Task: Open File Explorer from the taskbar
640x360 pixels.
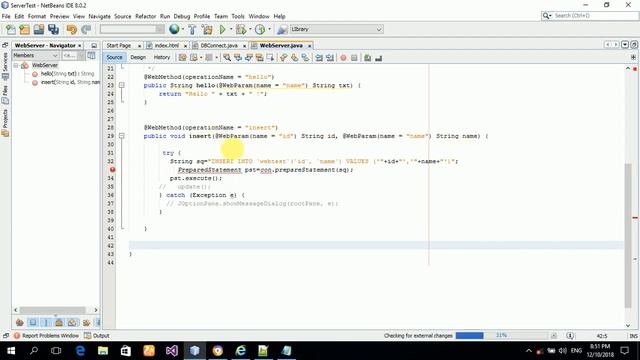Action: (x=103, y=351)
